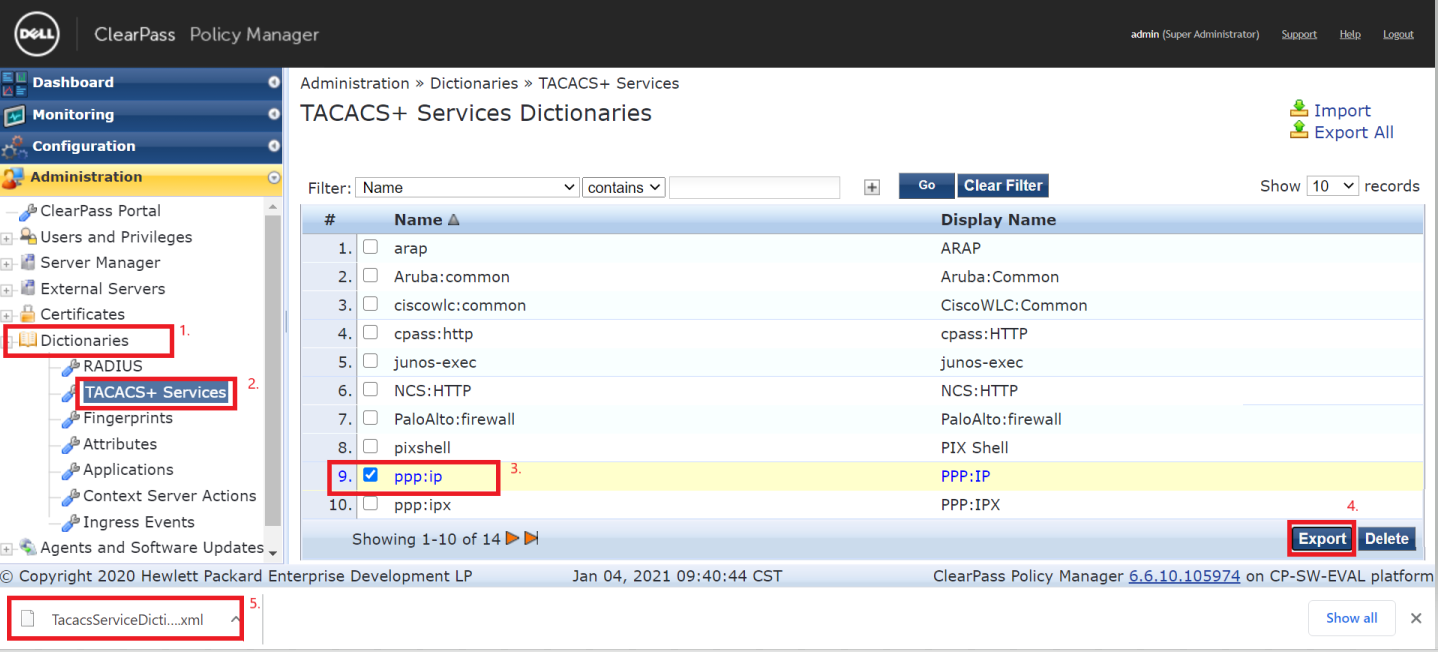Open the Show records count dropdown
1438x652 pixels.
1333,186
